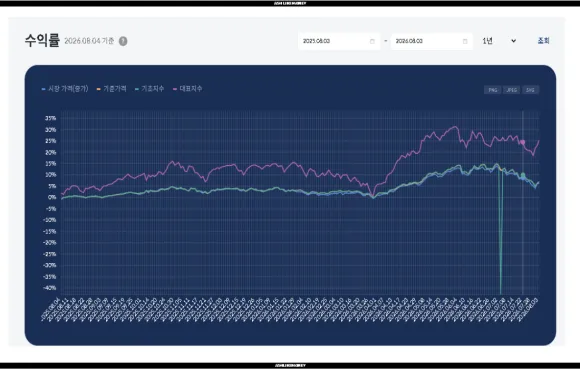Open the start date calendar icon
The image size is (580, 369).
click(372, 41)
